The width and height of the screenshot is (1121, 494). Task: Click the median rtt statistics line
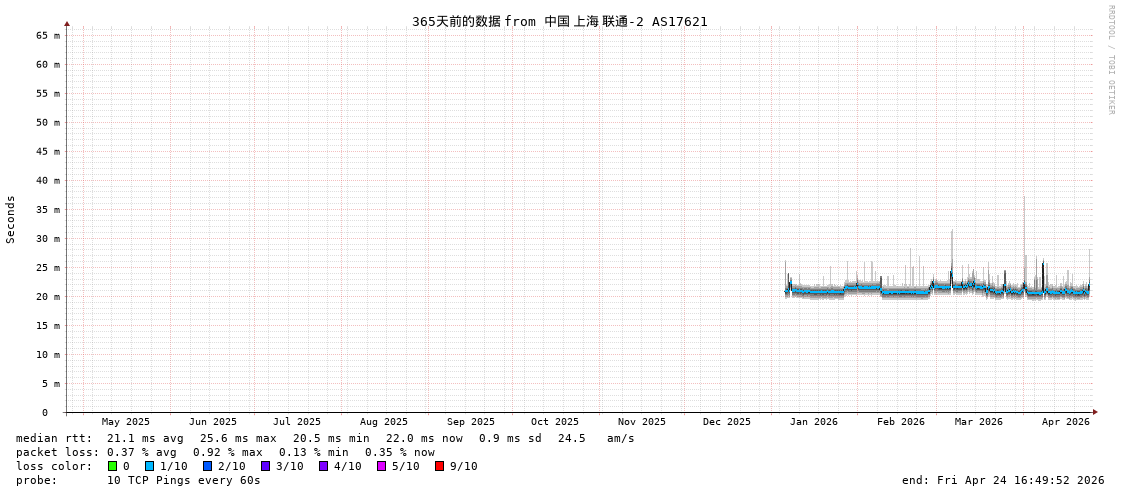325,438
